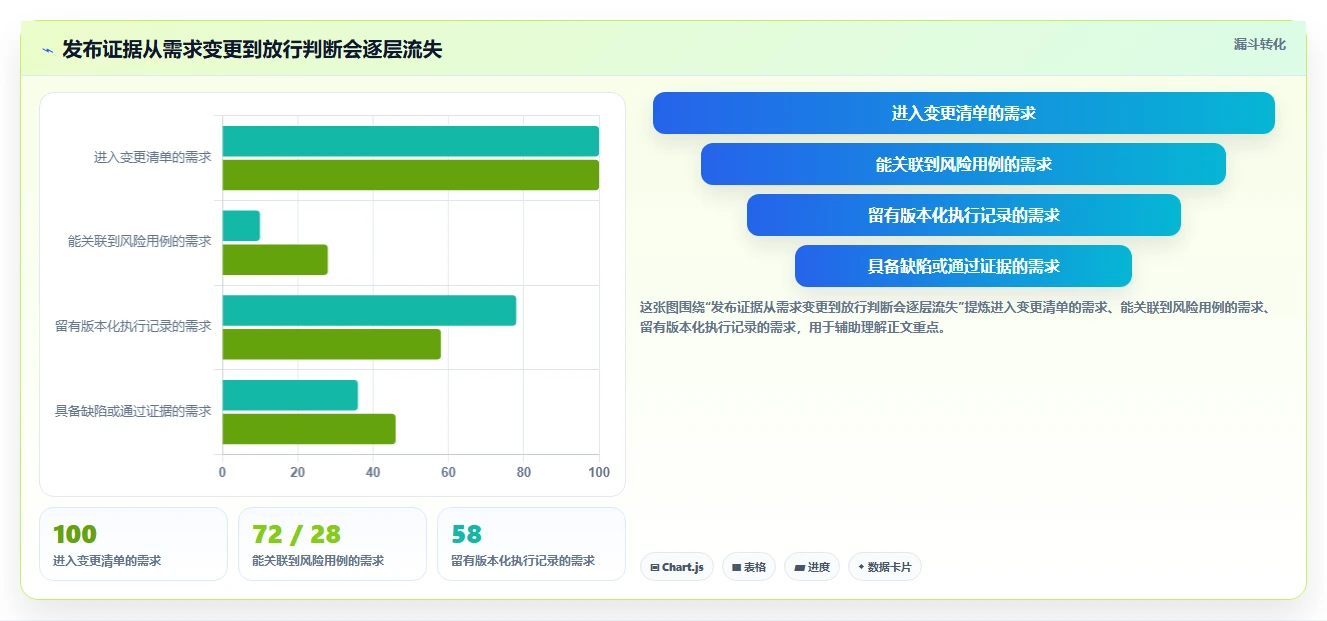This screenshot has width=1327, height=621.
Task: Click the lightning icon beside the title
Action: tap(47, 50)
